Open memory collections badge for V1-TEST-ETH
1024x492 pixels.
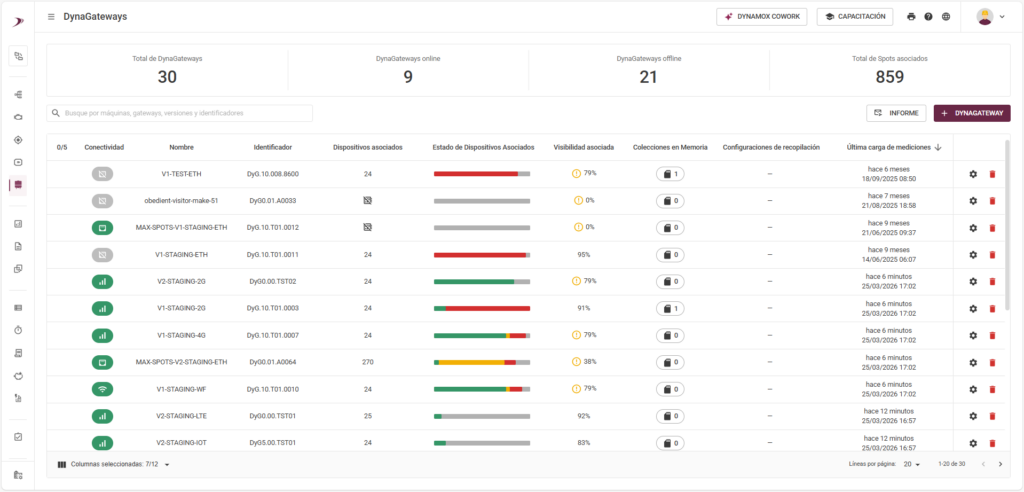point(670,174)
